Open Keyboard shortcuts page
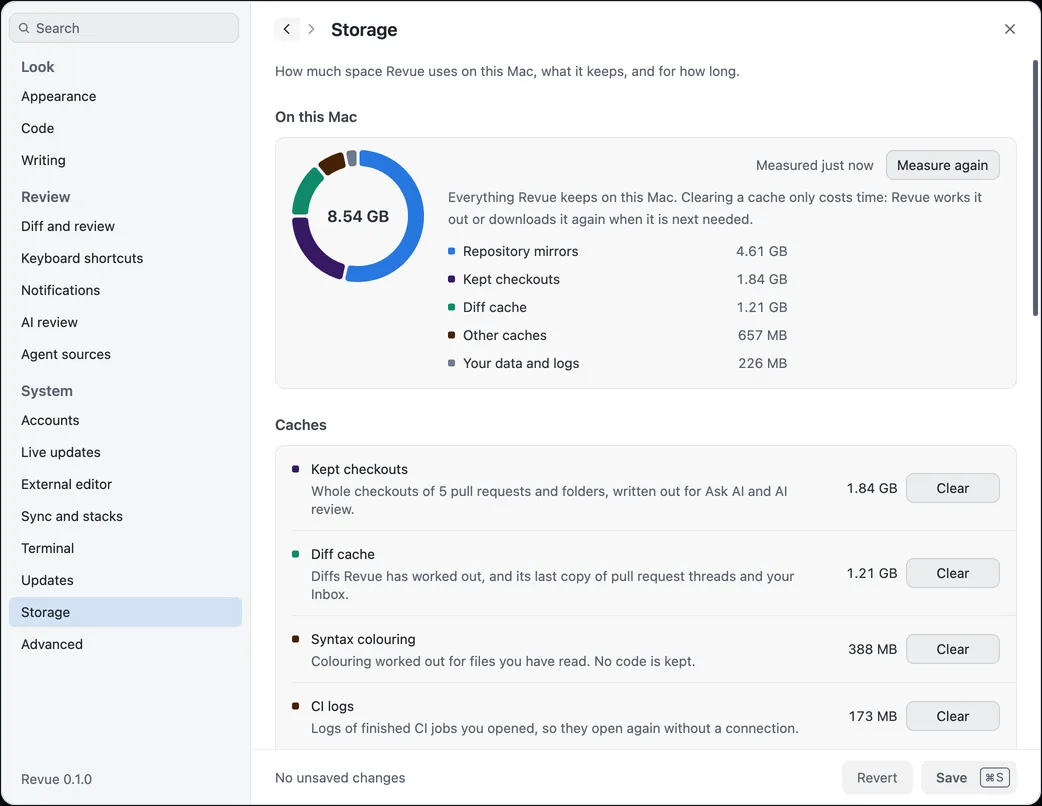Image resolution: width=1042 pixels, height=806 pixels. point(126,258)
